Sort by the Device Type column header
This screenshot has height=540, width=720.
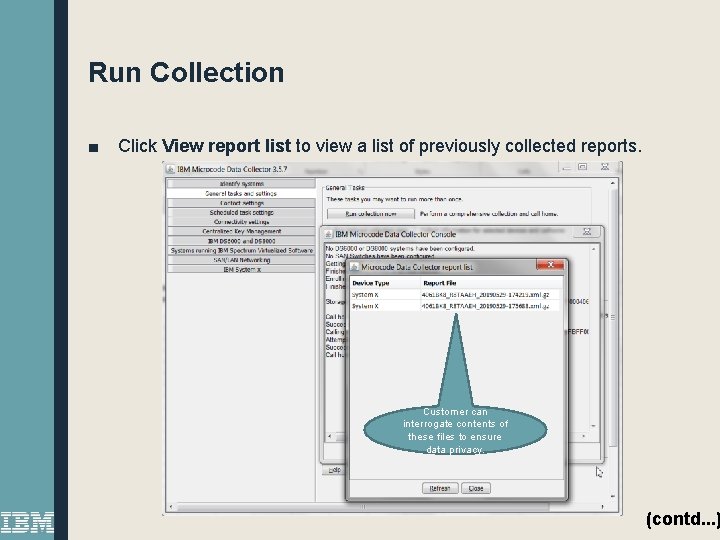[385, 283]
